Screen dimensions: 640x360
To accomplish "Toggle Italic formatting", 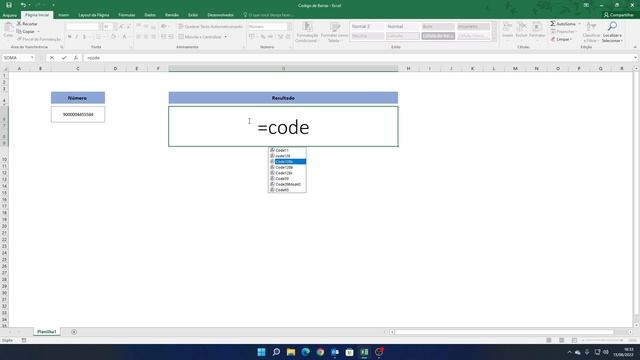I will click(x=77, y=37).
